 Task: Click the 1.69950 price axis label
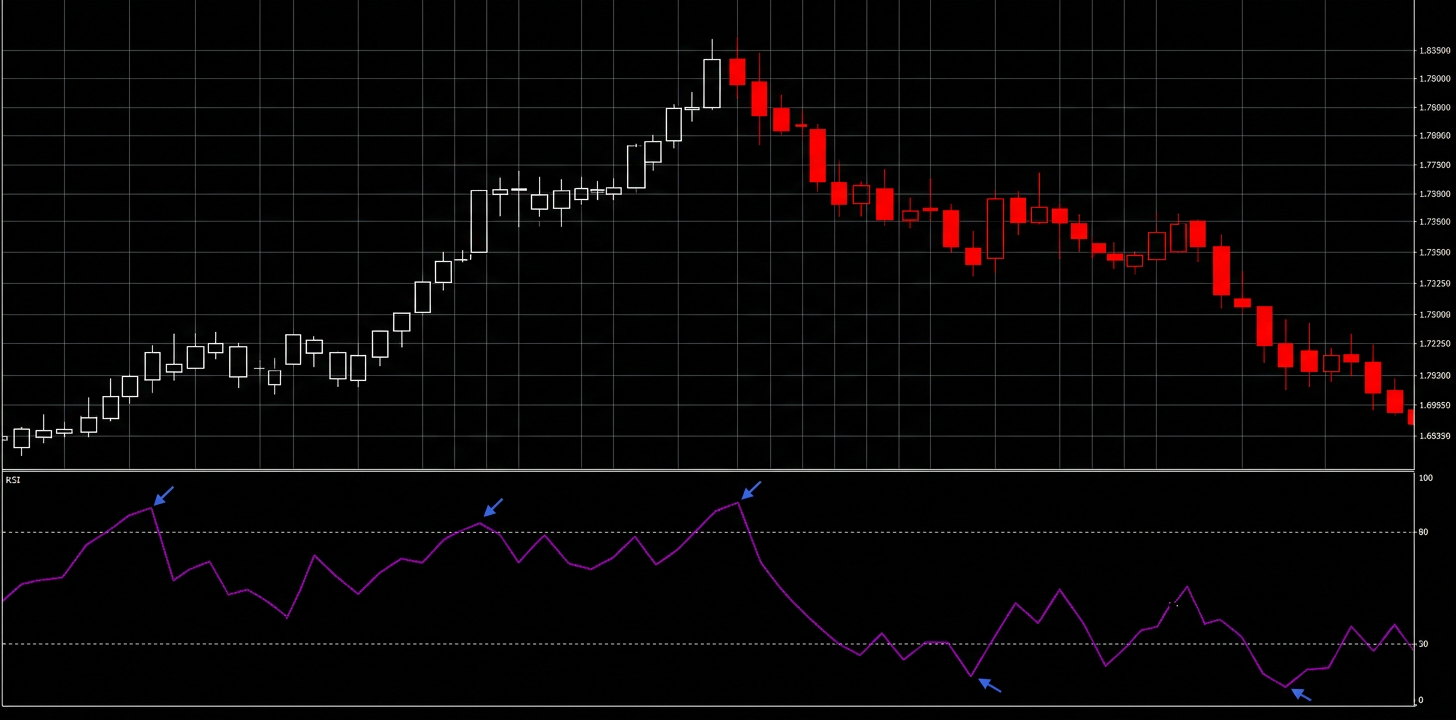pyautogui.click(x=1435, y=406)
